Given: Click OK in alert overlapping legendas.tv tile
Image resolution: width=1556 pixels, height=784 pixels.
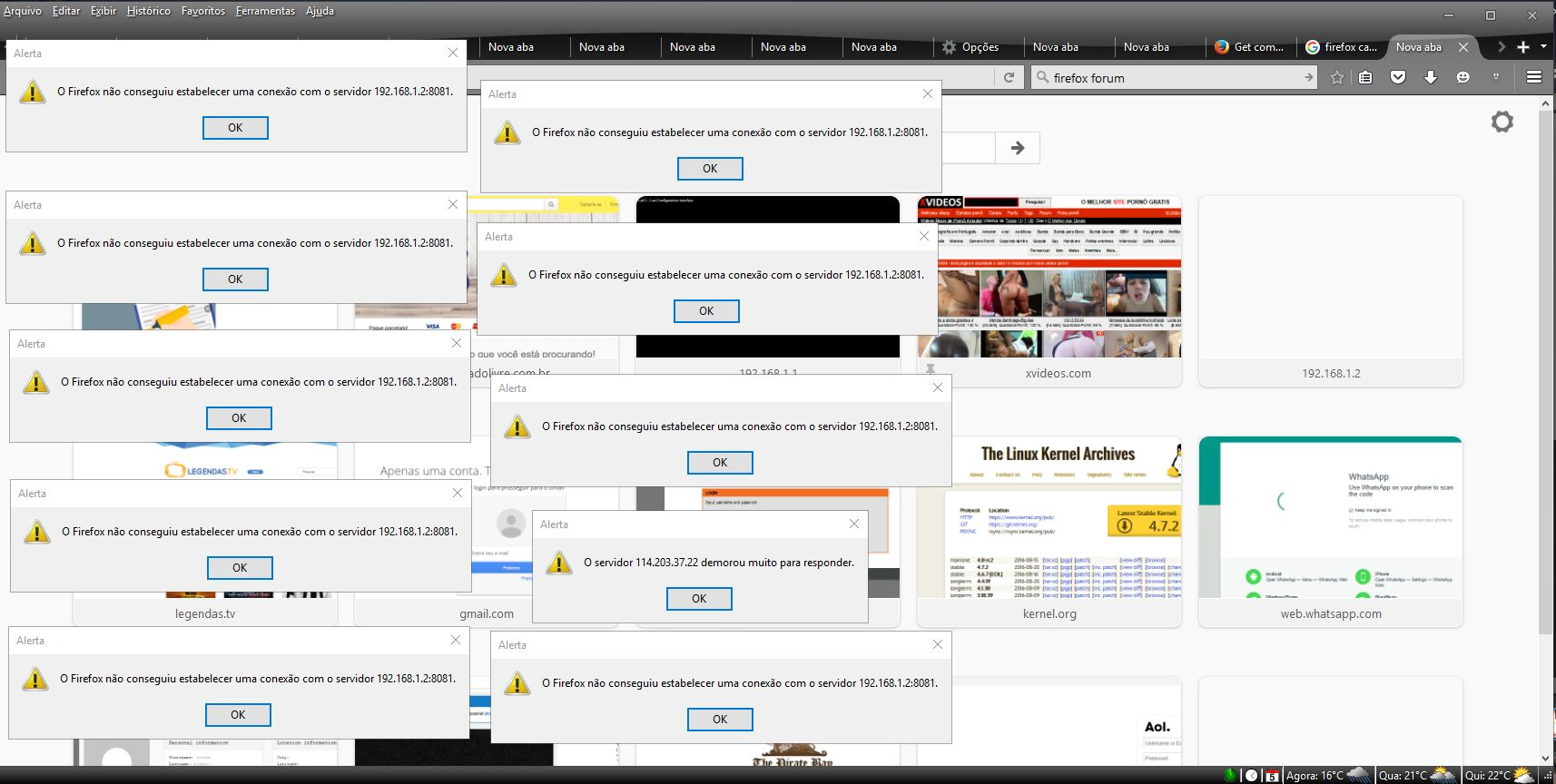Looking at the screenshot, I should [240, 568].
